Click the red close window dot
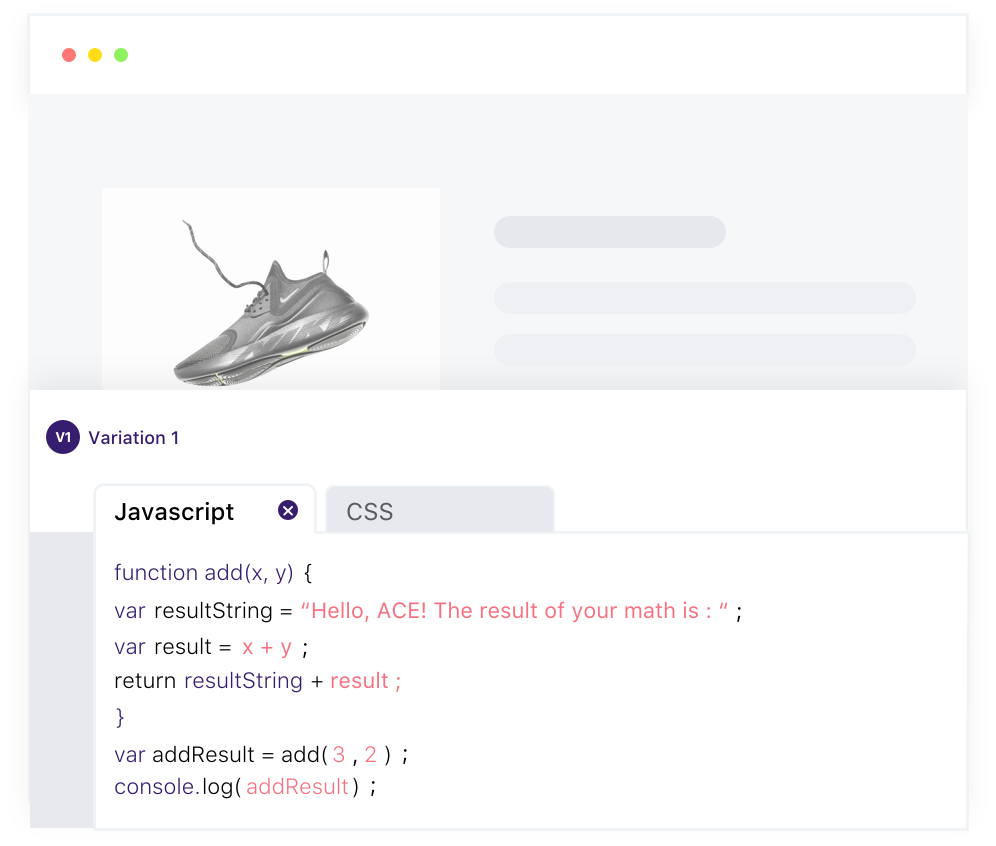Image resolution: width=996 pixels, height=846 pixels. click(69, 55)
